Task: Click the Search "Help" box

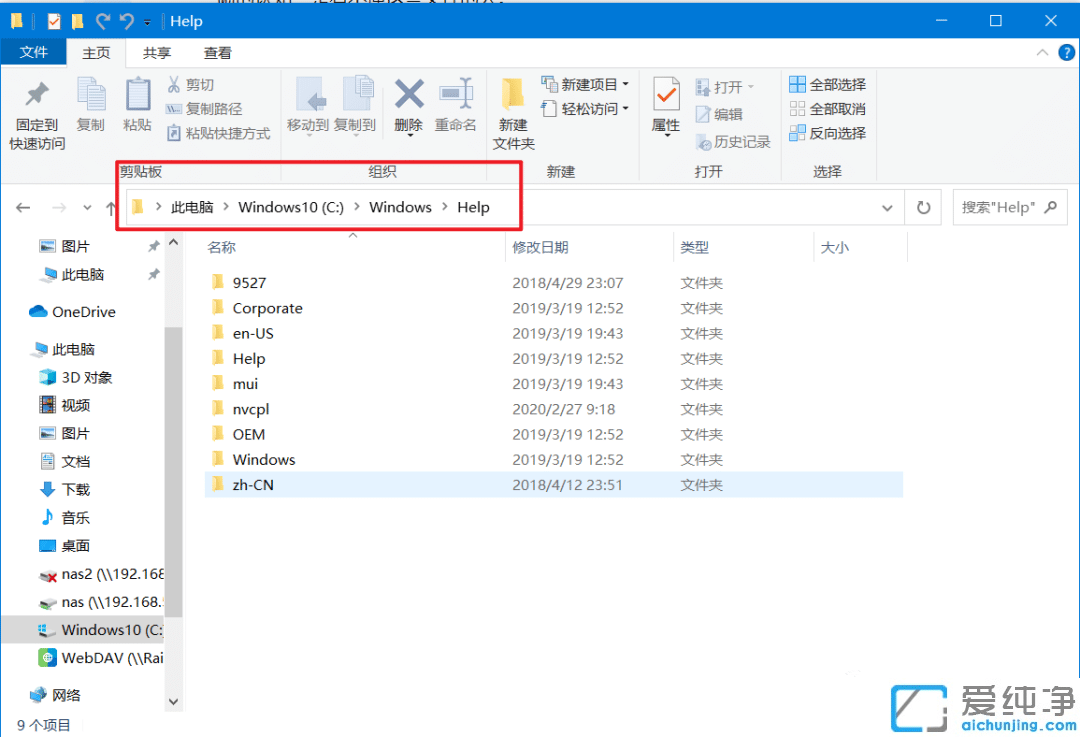Action: pyautogui.click(x=1009, y=207)
